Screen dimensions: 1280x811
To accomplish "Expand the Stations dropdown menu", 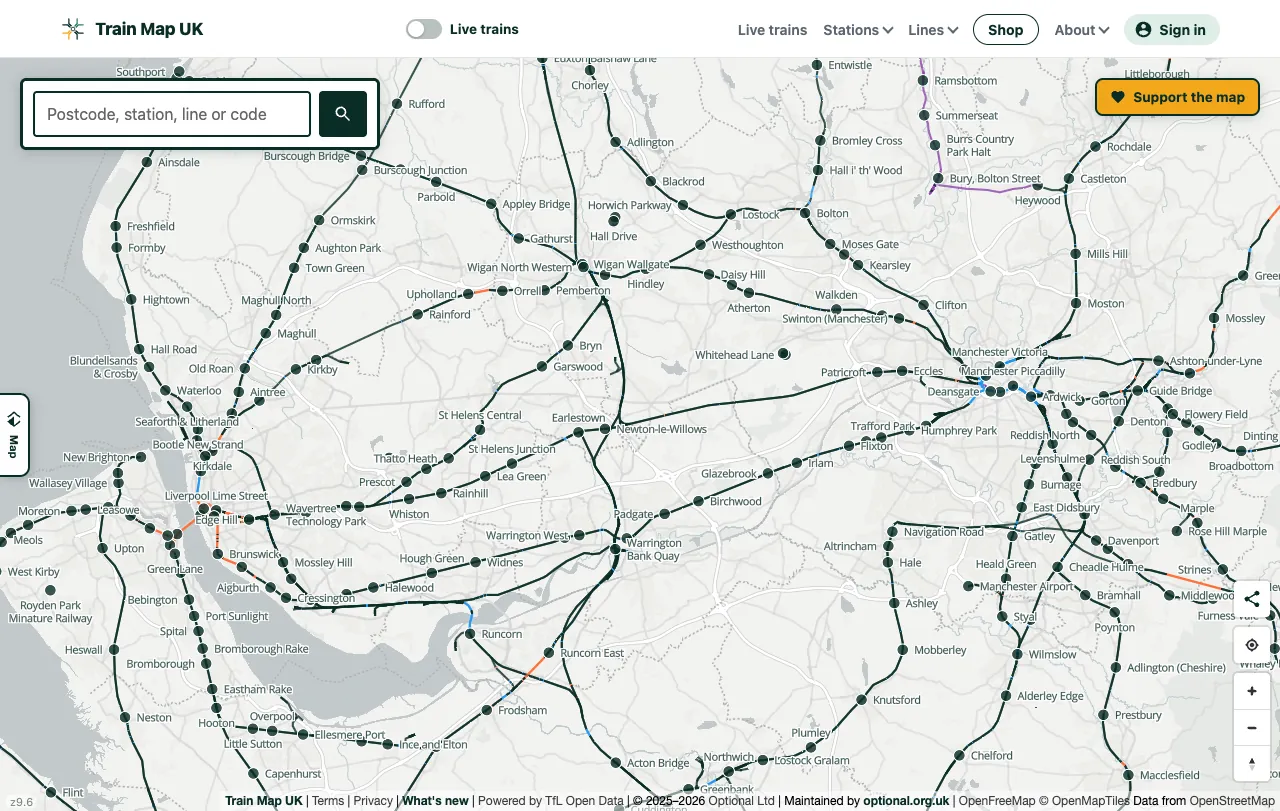I will pyautogui.click(x=858, y=30).
